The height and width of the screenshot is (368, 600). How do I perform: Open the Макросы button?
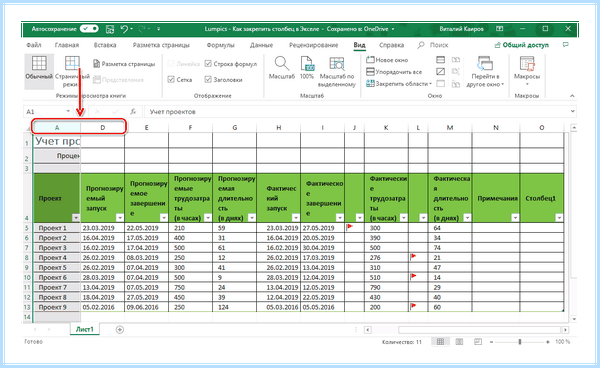click(527, 72)
